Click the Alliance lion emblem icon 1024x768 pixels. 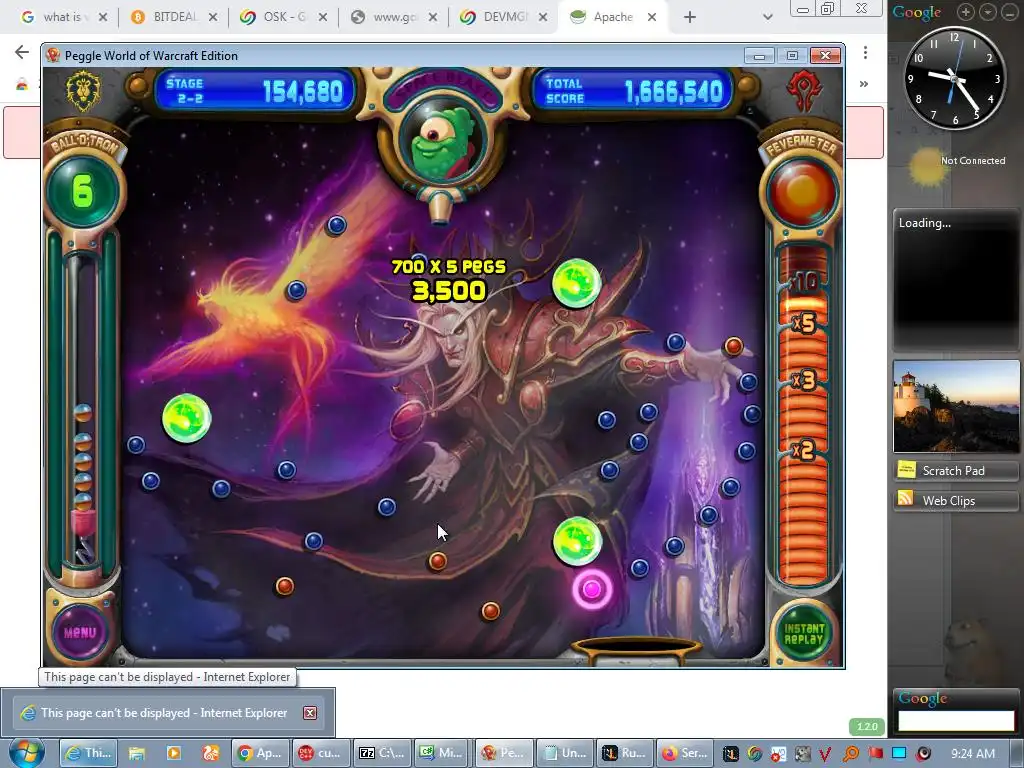tap(84, 91)
